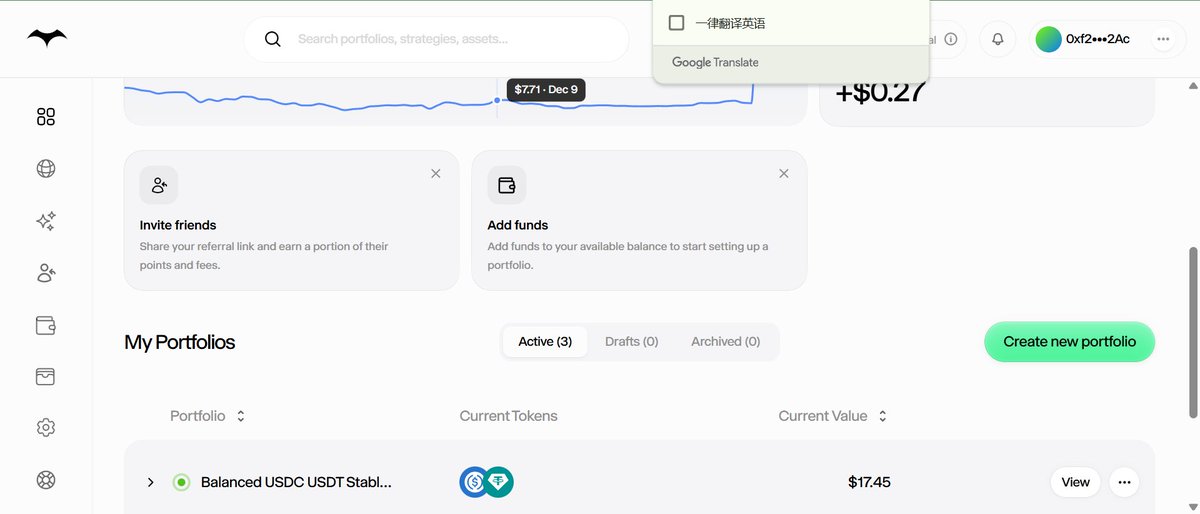Expand the Balanced USDC USDT portfolio row

[x=150, y=482]
